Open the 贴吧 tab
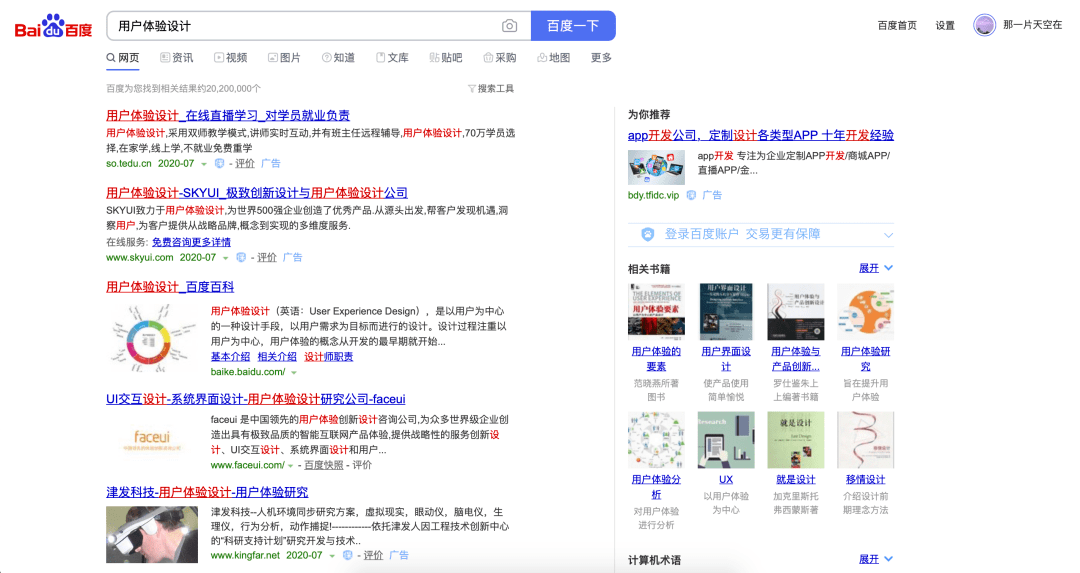Viewport: 1080px width, 573px height. (446, 58)
